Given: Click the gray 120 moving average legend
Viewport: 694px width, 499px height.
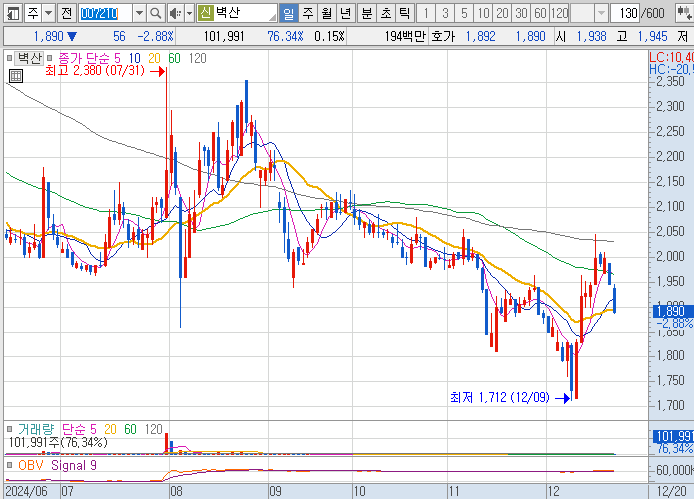Looking at the screenshot, I should (197, 58).
